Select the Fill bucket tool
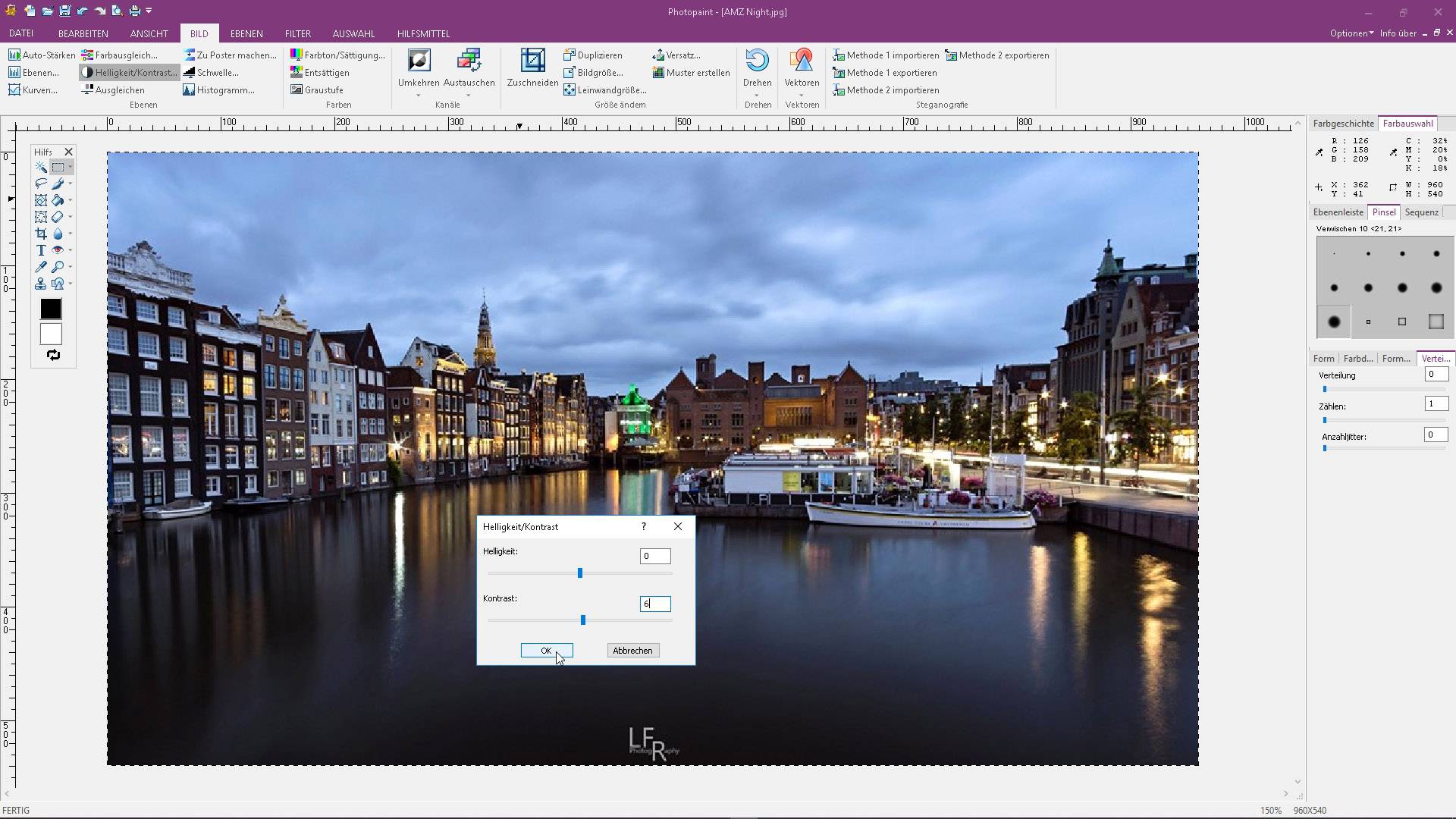Image resolution: width=1456 pixels, height=819 pixels. coord(59,199)
